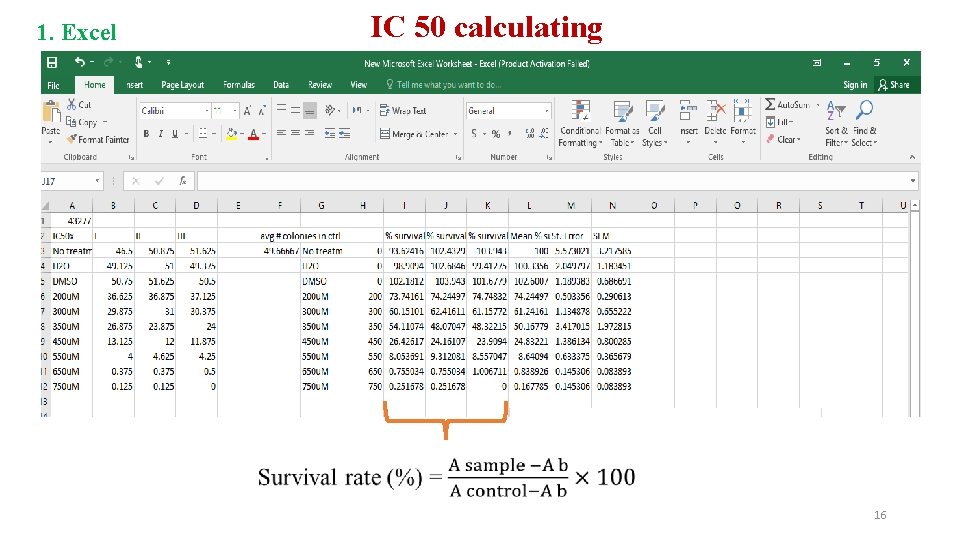This screenshot has height=540, width=960.
Task: Apply accounting currency format
Action: point(474,133)
